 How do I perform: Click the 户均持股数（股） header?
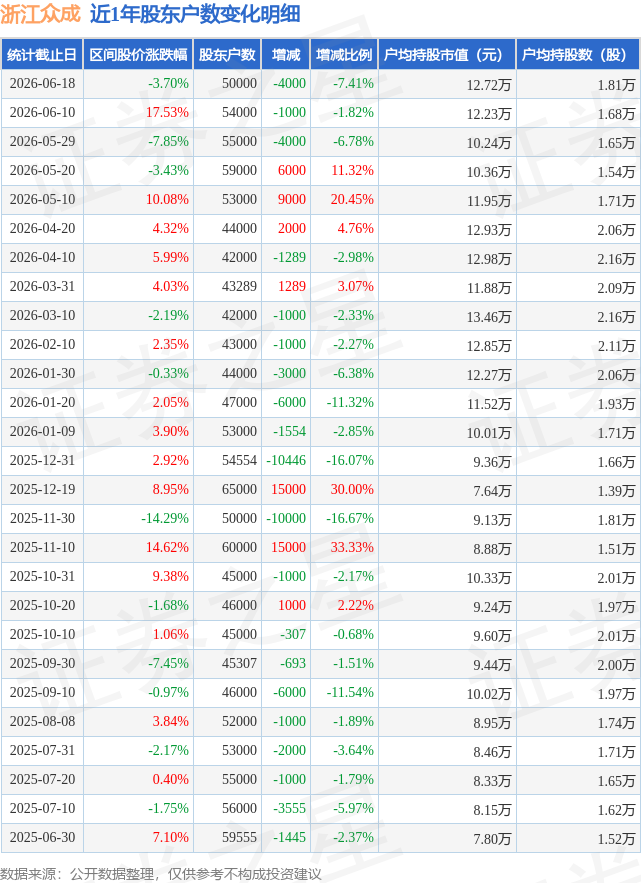[578, 55]
